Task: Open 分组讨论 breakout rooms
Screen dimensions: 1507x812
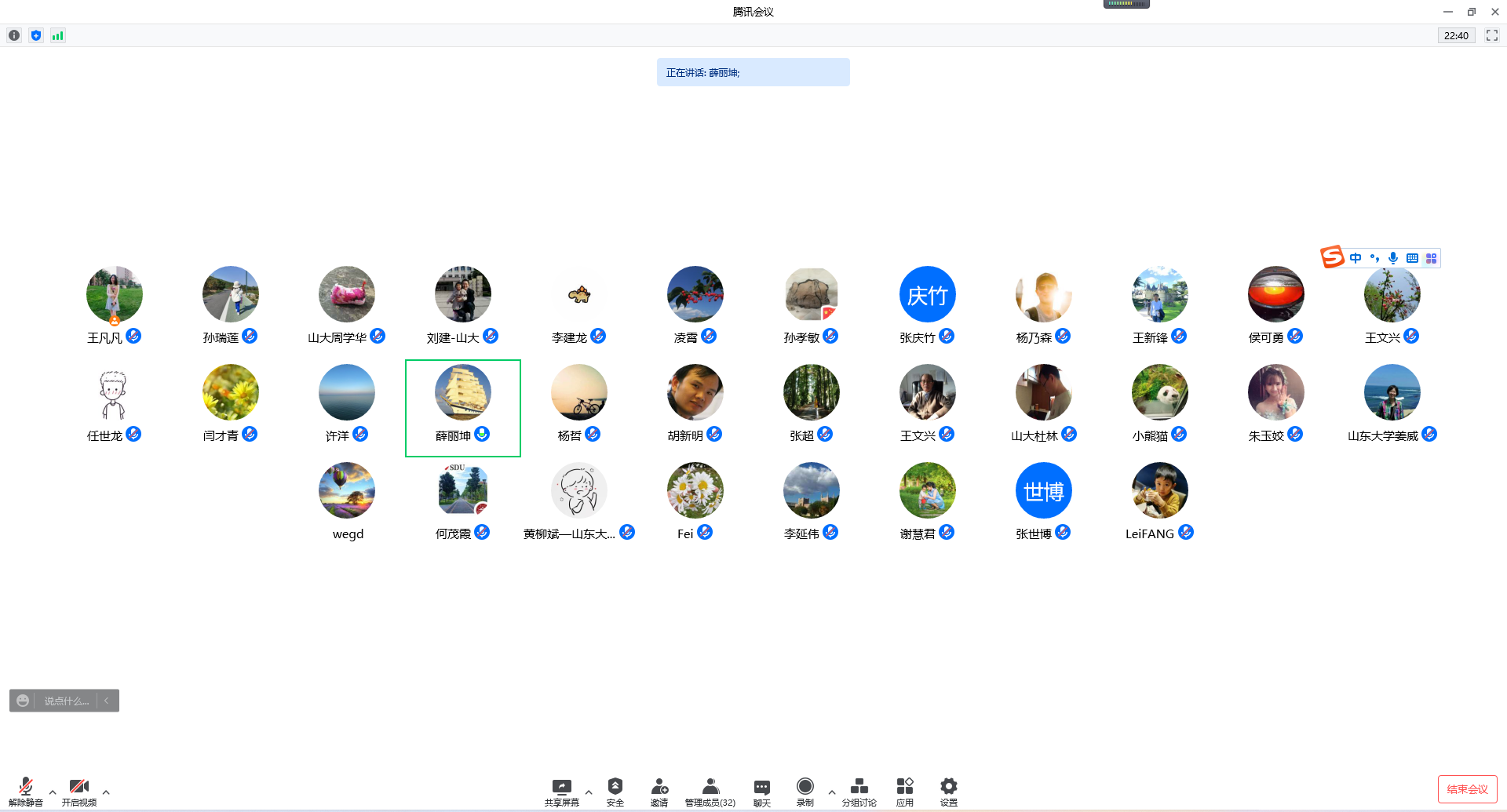Action: pos(859,791)
